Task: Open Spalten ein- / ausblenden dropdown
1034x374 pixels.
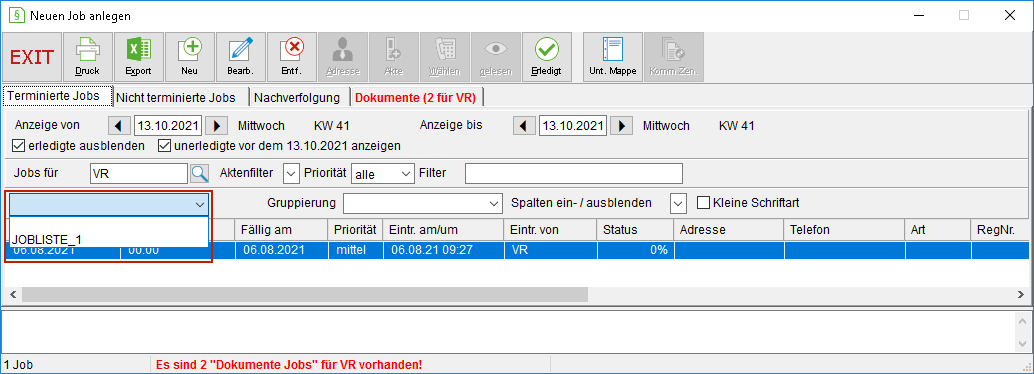Action: click(x=679, y=203)
